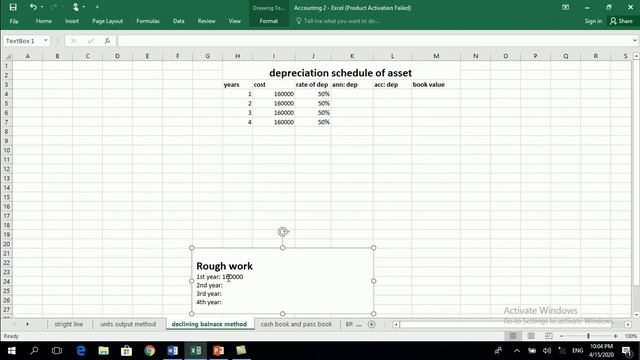
Task: Select column M header
Action: click(436, 56)
